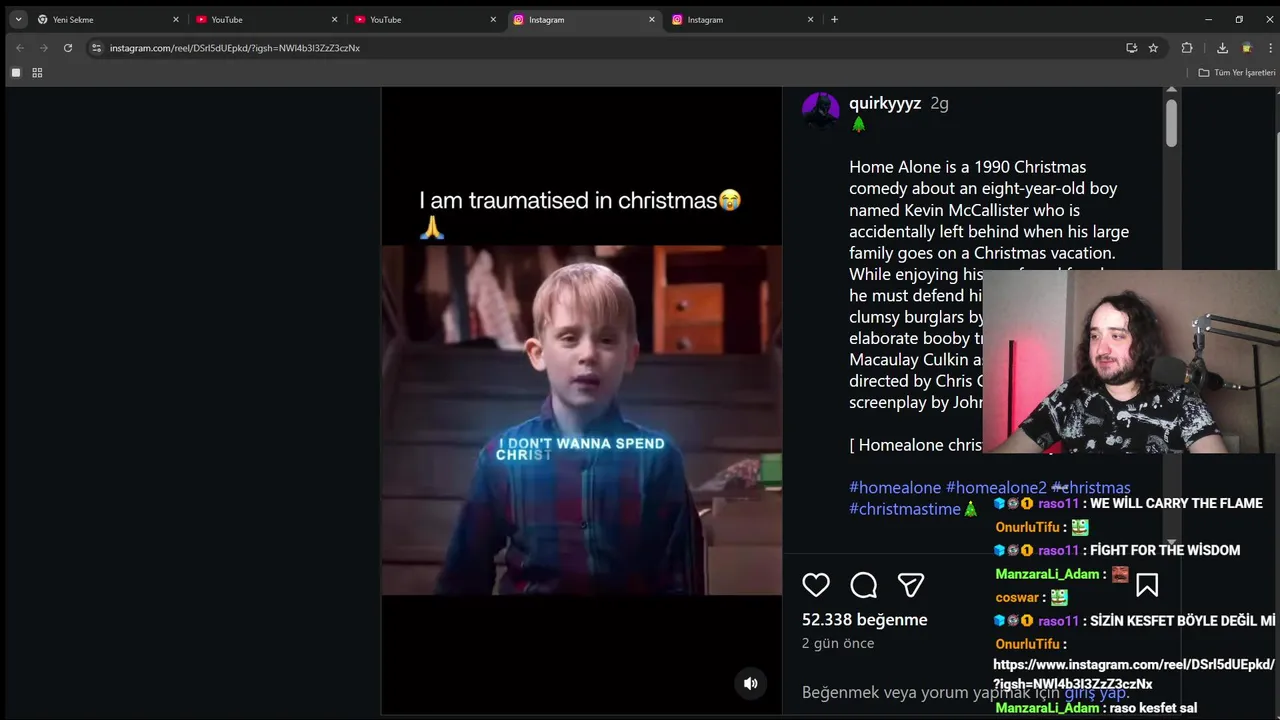The width and height of the screenshot is (1280, 720).
Task: Open the #christmastime hashtag
Action: click(x=905, y=509)
